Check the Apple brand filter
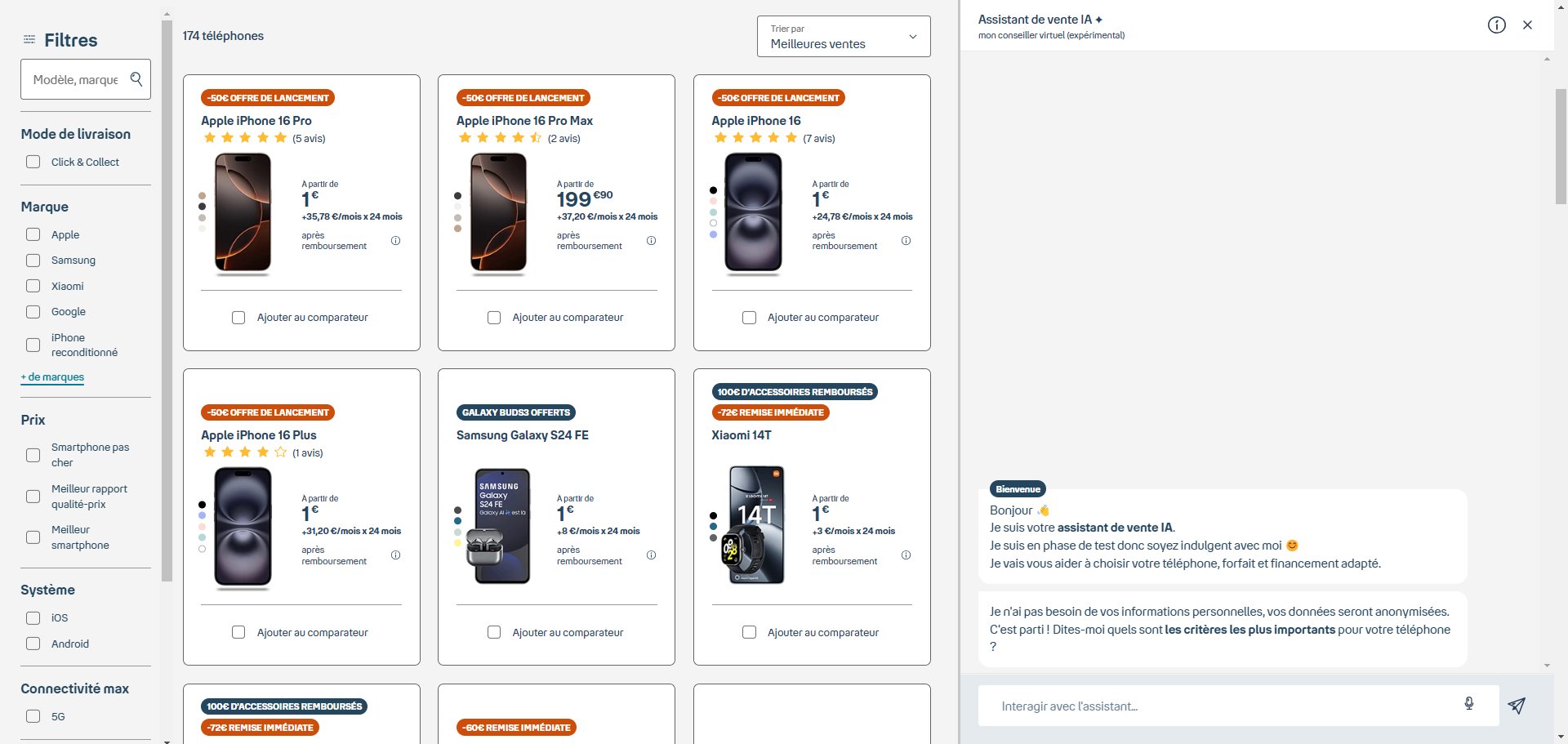The image size is (1568, 744). (33, 234)
